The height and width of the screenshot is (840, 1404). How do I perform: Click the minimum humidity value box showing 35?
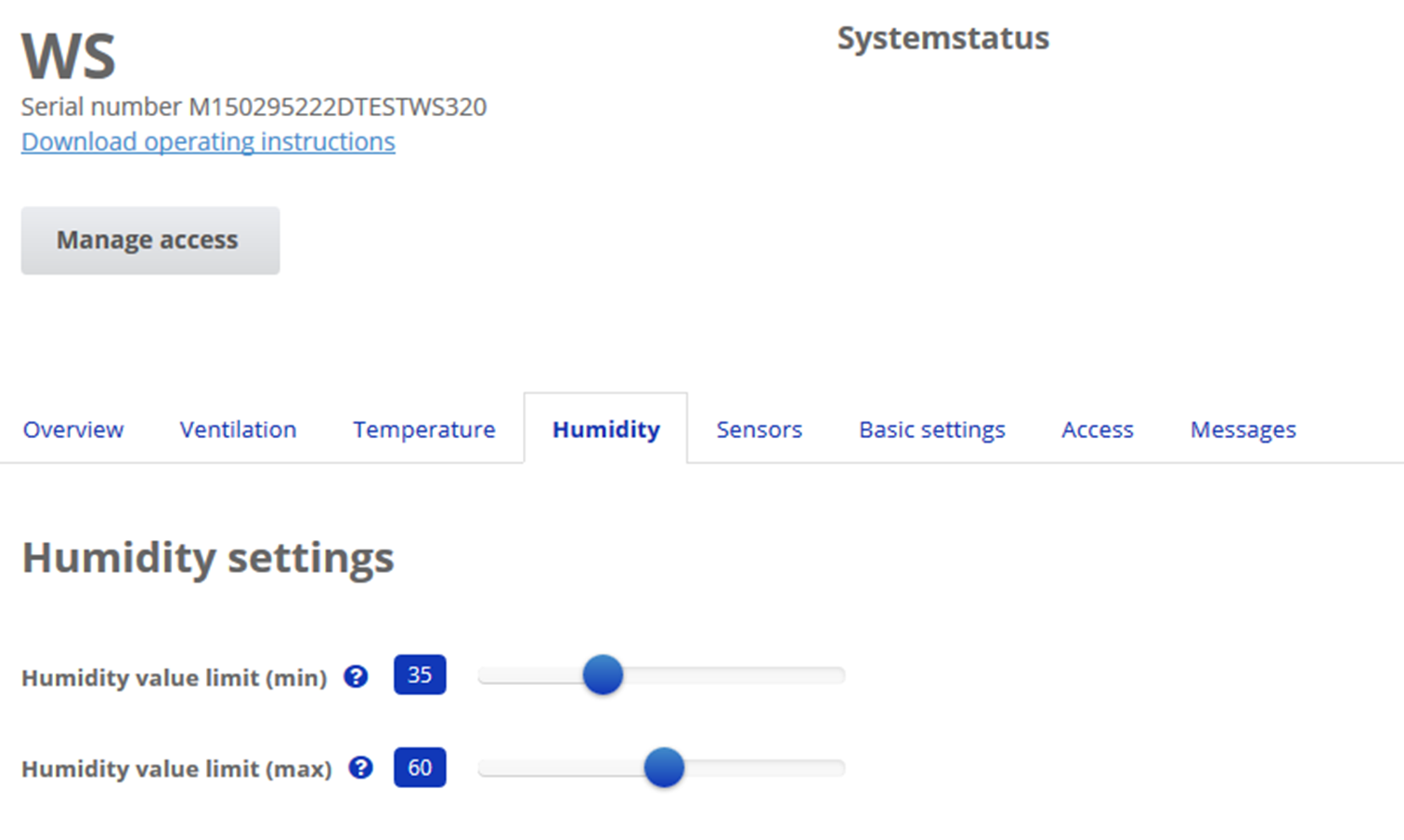(420, 675)
